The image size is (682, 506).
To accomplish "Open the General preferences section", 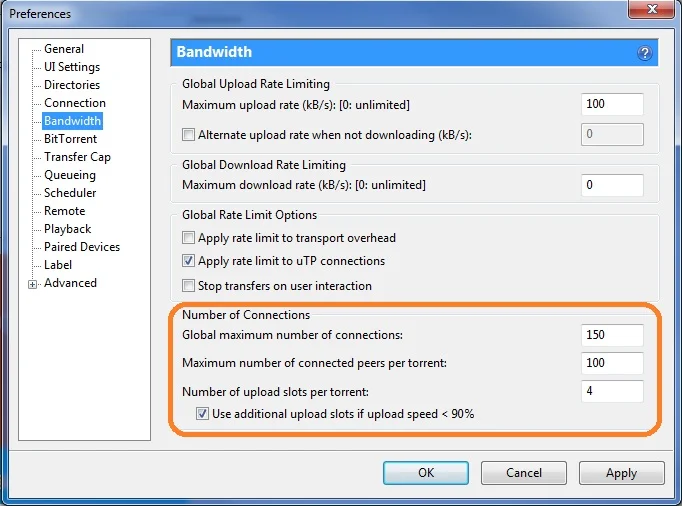I will pyautogui.click(x=64, y=49).
